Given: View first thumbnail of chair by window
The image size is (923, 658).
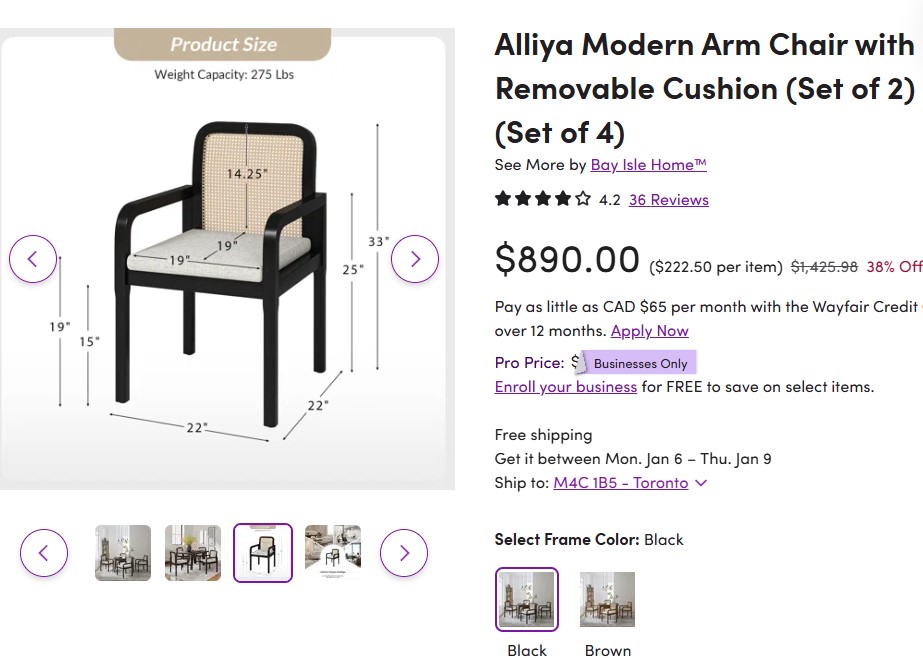Looking at the screenshot, I should pyautogui.click(x=123, y=553).
